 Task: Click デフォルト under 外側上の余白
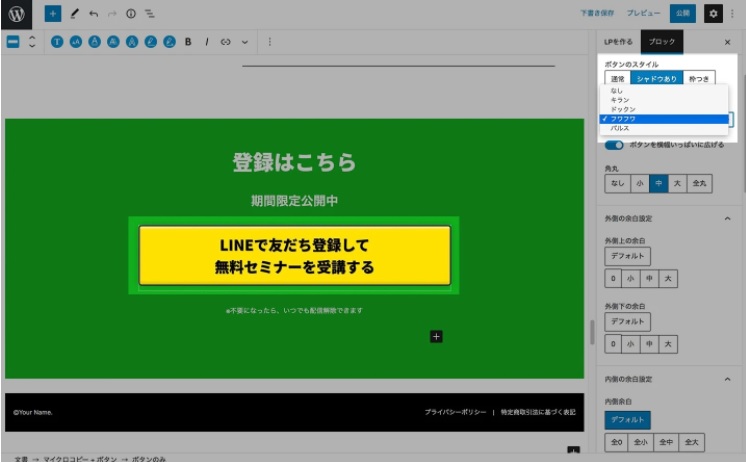pos(628,256)
